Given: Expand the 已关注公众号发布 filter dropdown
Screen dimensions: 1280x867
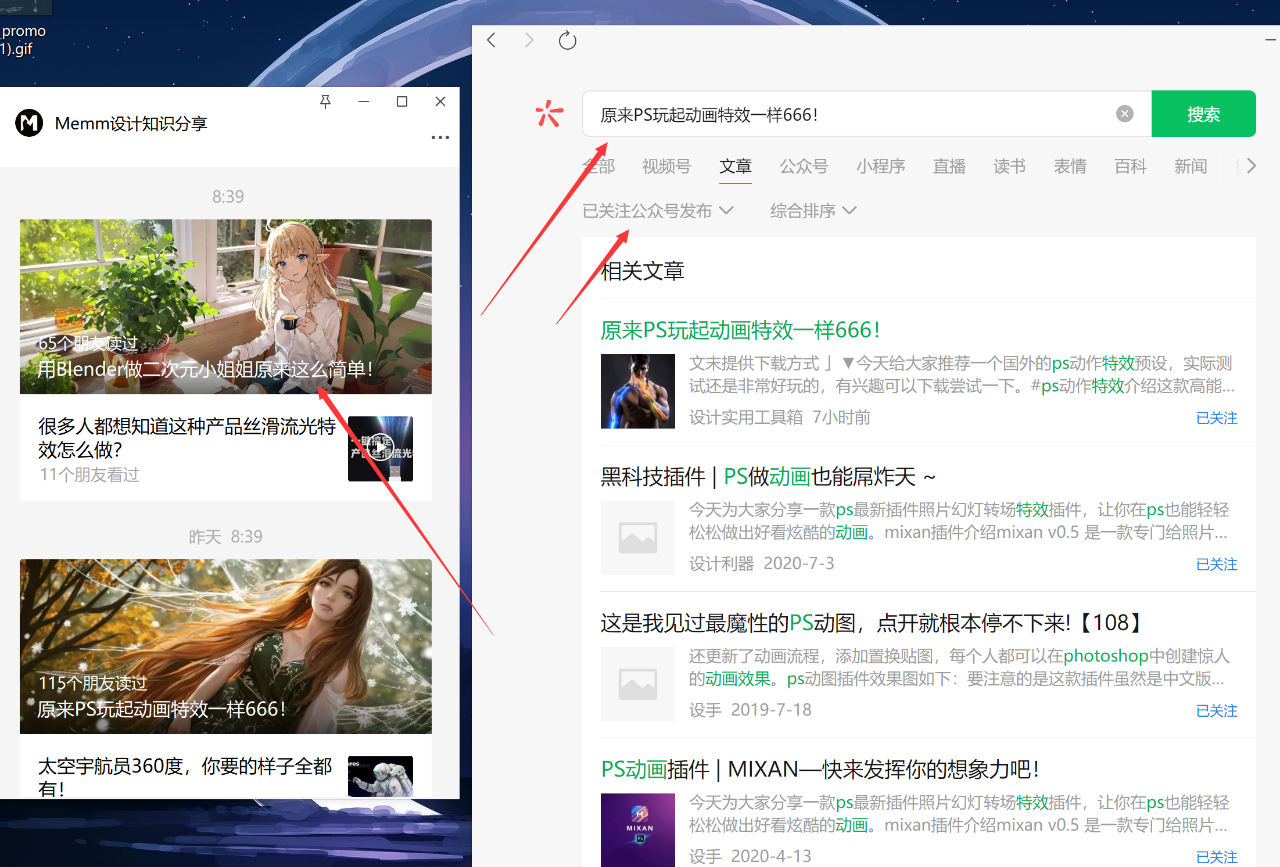Looking at the screenshot, I should [x=658, y=211].
